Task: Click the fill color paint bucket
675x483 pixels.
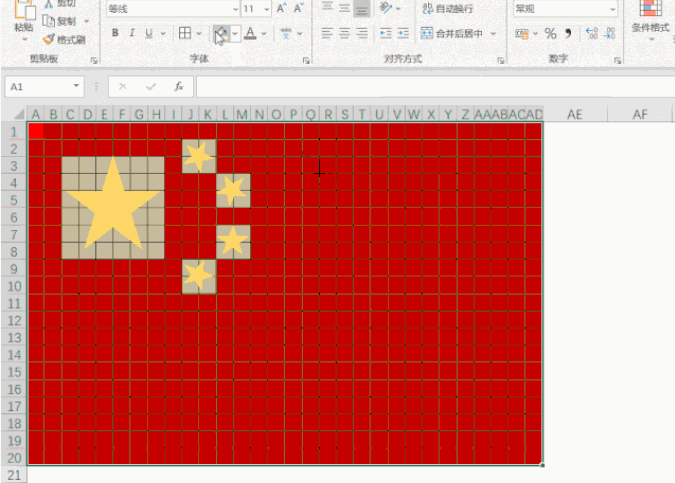Action: [221, 33]
